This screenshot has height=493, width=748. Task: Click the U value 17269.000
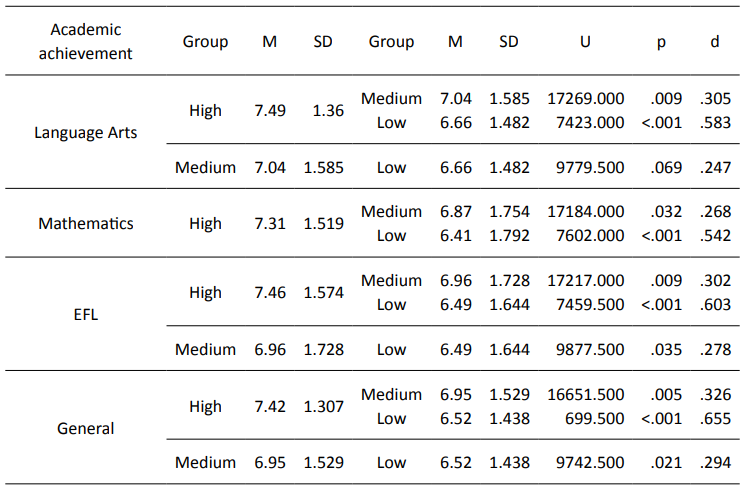[586, 99]
